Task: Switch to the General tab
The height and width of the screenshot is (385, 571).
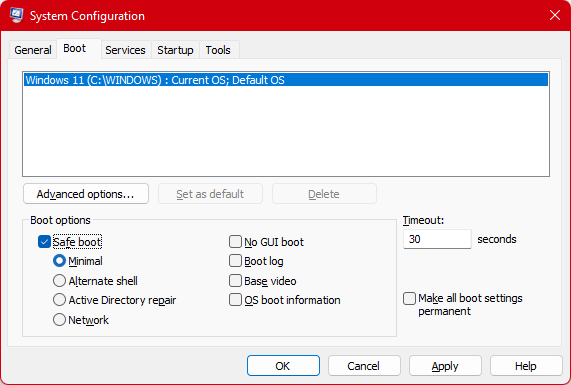Action: click(x=33, y=50)
